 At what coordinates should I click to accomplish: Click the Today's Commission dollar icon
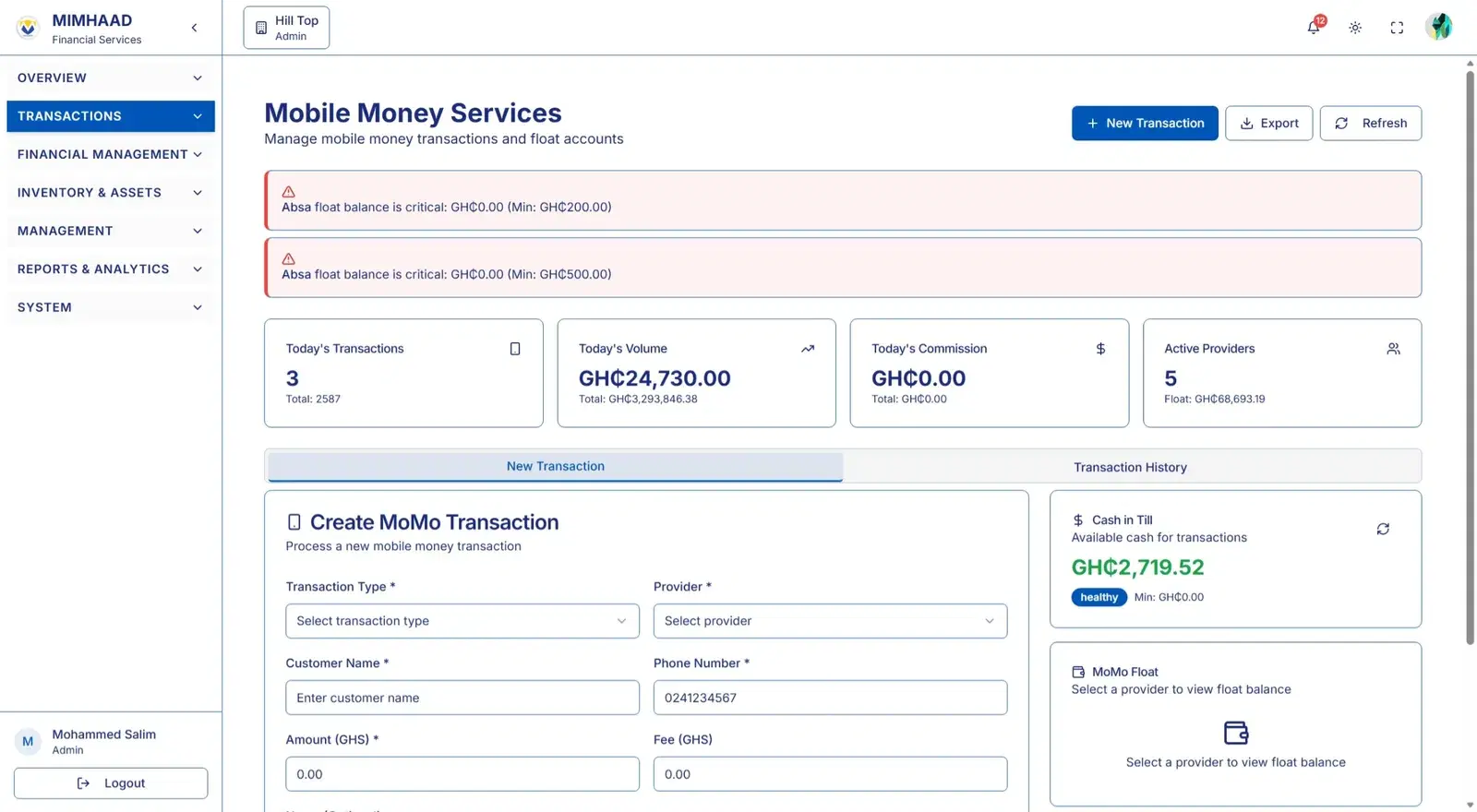(1100, 349)
